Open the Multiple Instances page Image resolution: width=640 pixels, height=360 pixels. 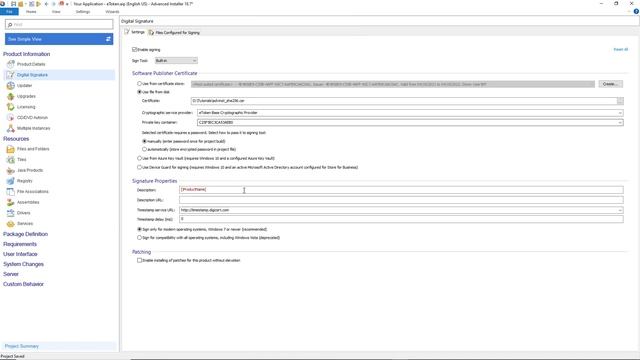[33, 128]
